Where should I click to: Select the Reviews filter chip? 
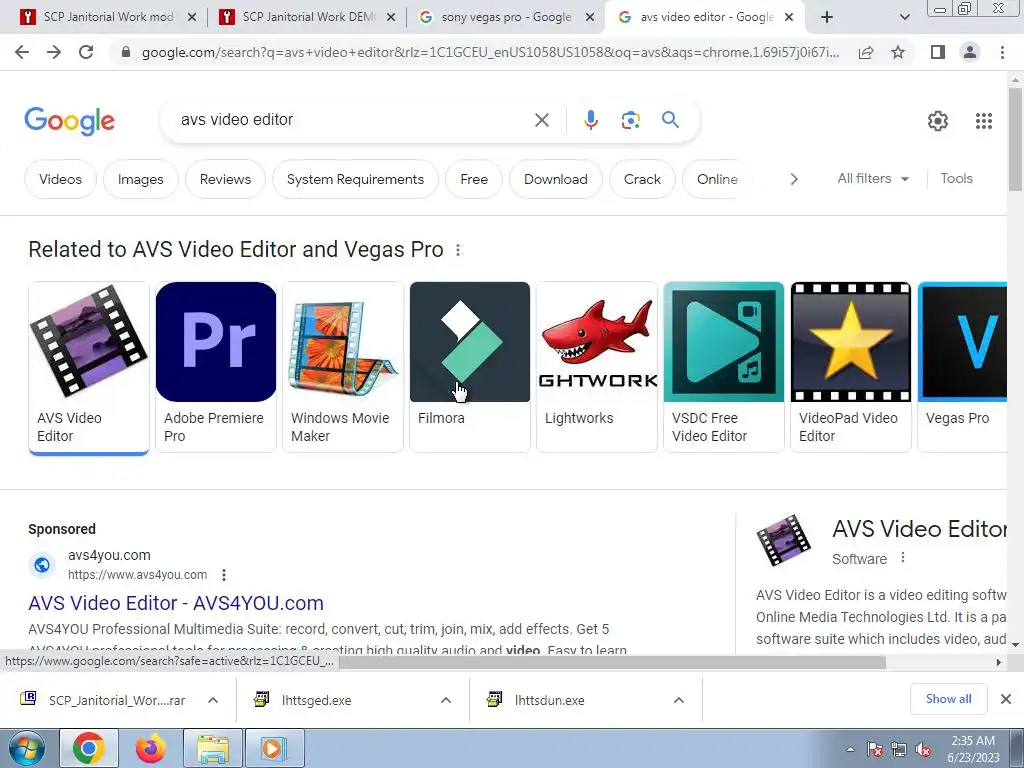tap(225, 179)
